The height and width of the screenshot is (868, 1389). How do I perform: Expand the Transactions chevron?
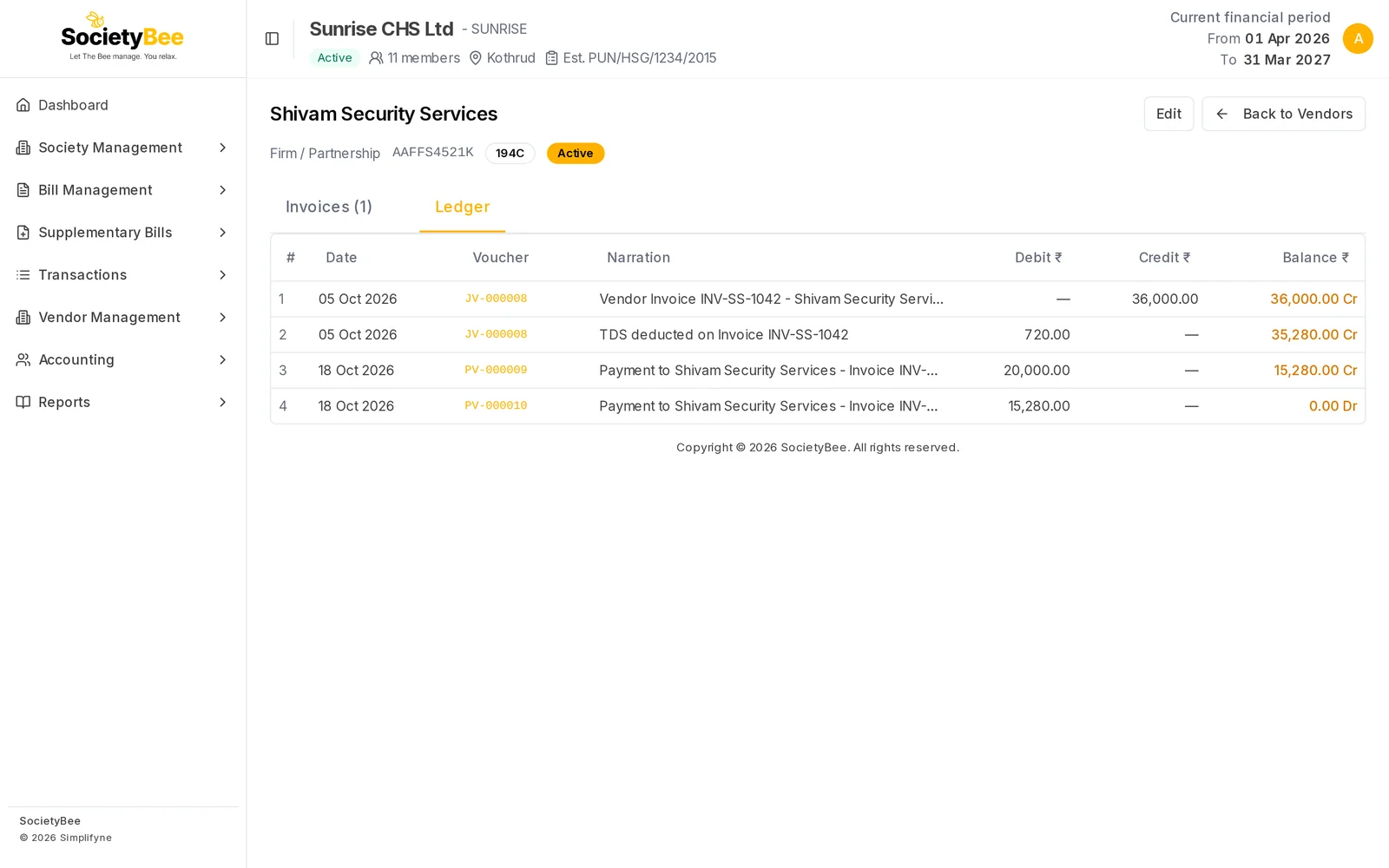pos(223,275)
